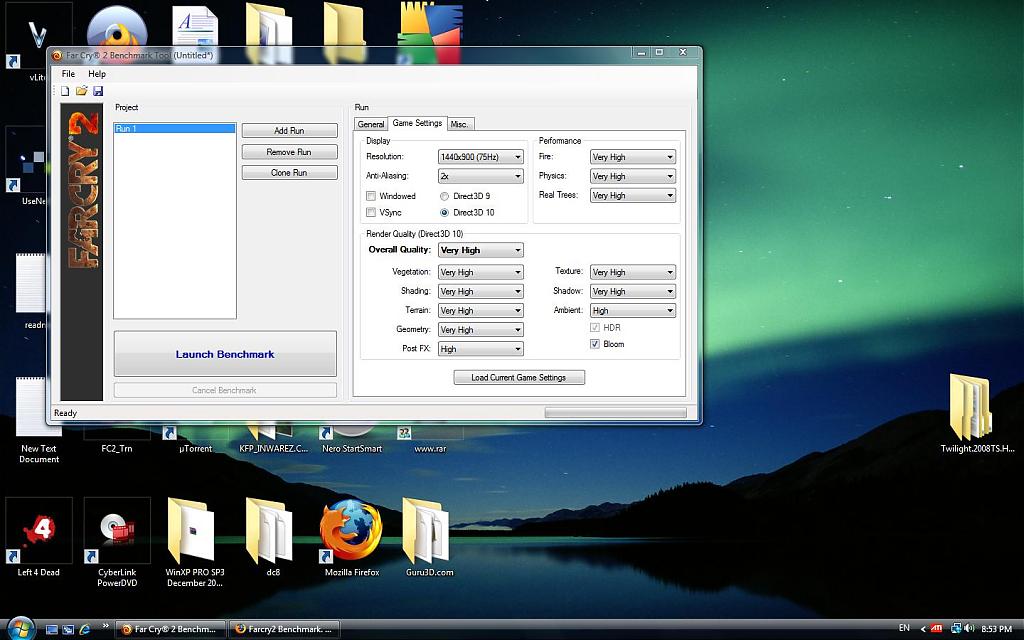
Task: Click the Open project folder icon
Action: (82, 91)
